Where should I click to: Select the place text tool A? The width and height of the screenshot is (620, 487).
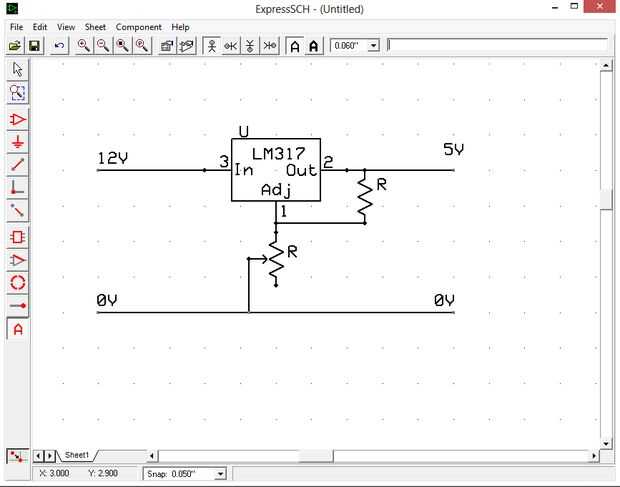17,329
